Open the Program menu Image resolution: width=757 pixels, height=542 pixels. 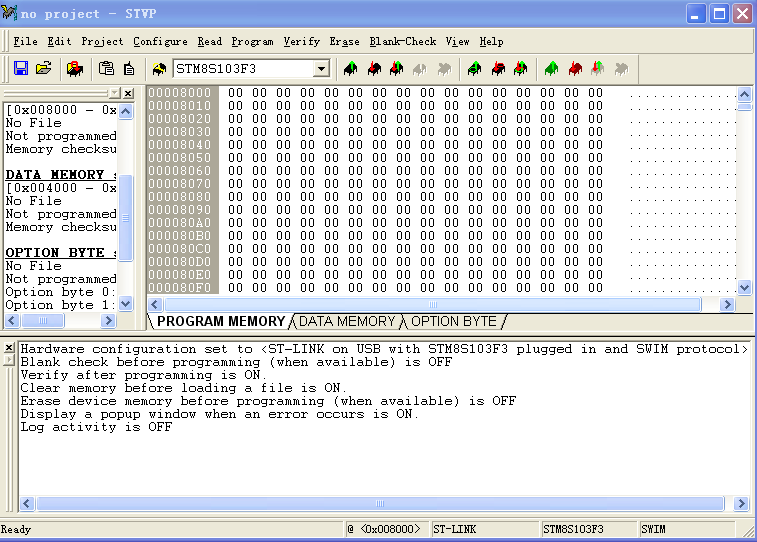(252, 41)
